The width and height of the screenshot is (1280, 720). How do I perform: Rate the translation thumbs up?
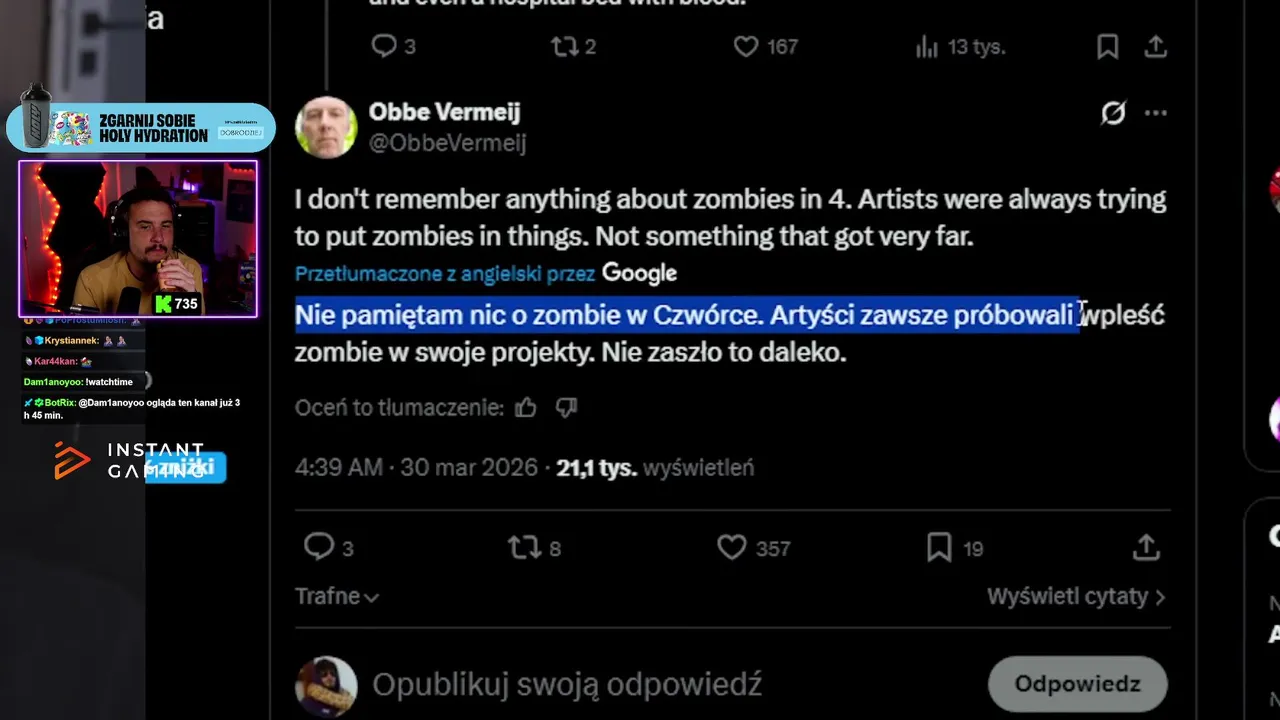tap(526, 407)
